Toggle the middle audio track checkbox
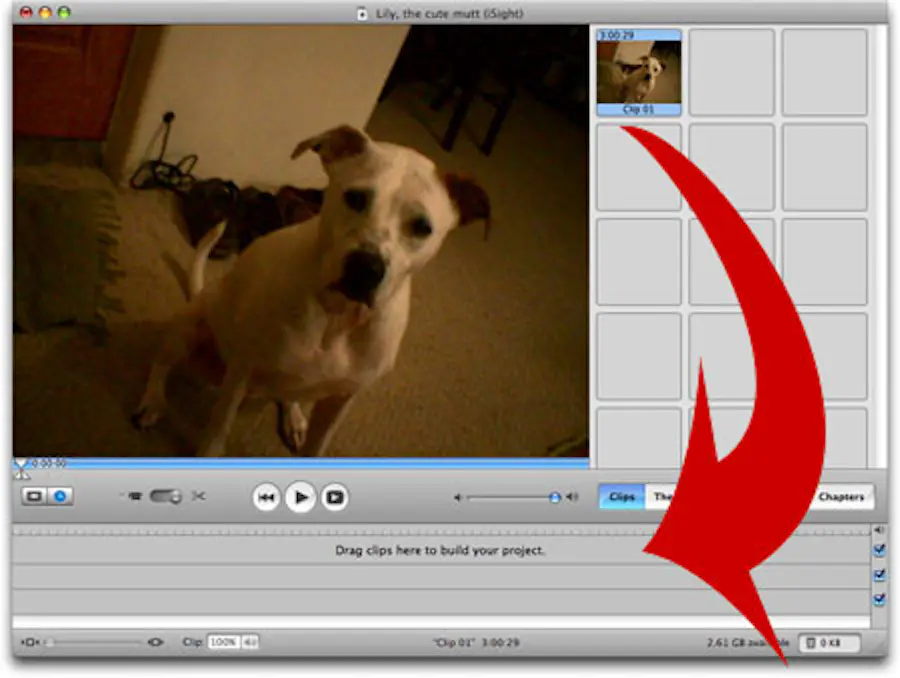The width and height of the screenshot is (900, 678). tap(880, 576)
